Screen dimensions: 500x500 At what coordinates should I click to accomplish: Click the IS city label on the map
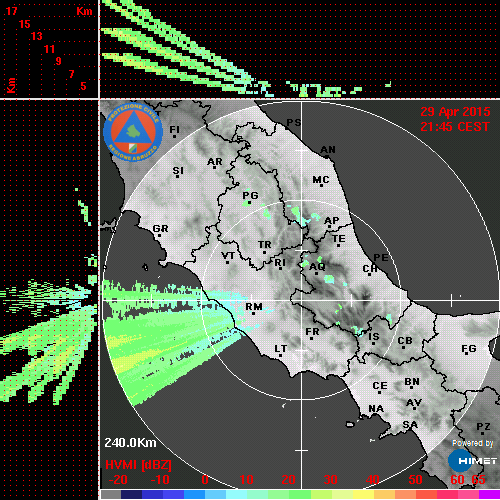(374, 337)
